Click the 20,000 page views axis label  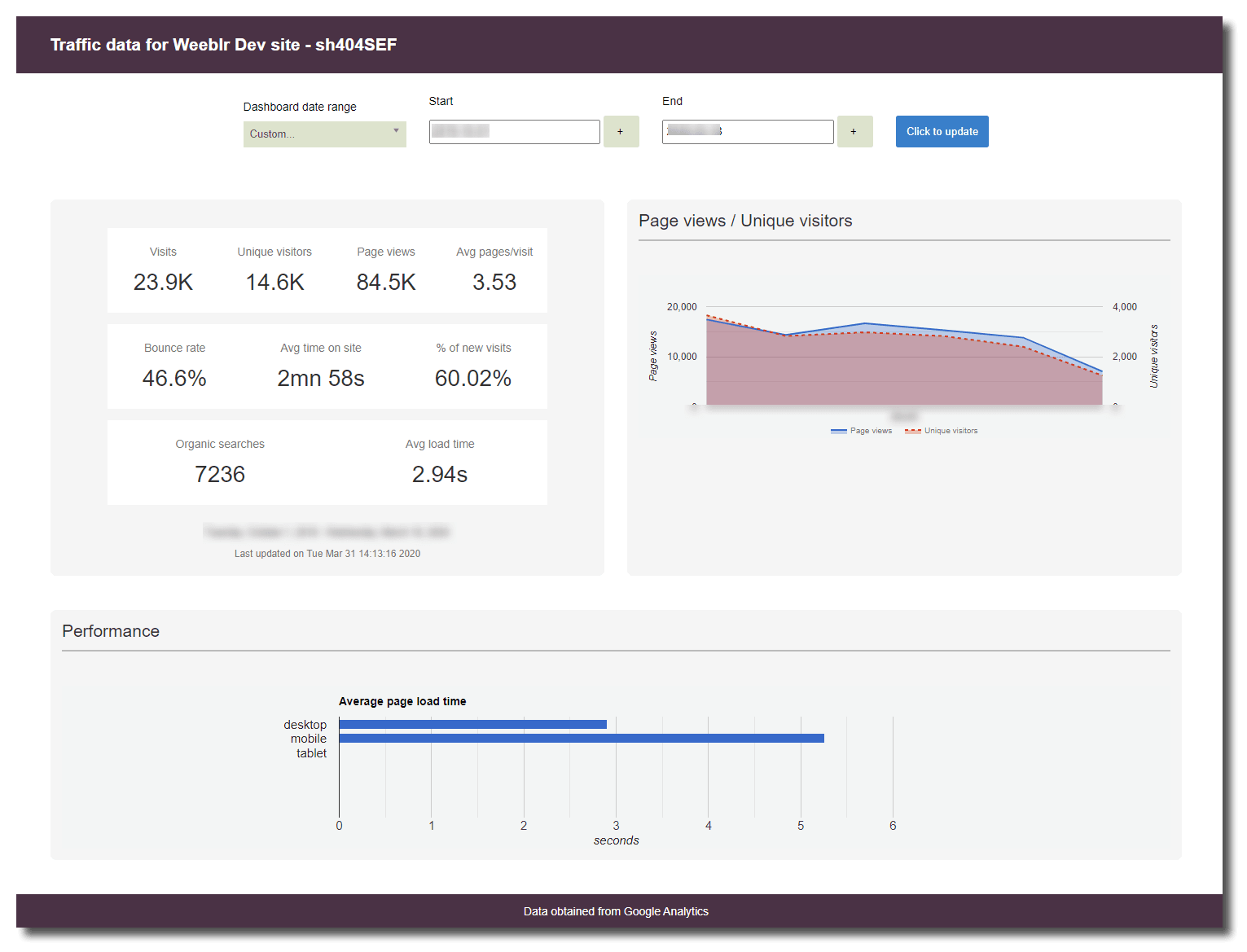coord(682,307)
